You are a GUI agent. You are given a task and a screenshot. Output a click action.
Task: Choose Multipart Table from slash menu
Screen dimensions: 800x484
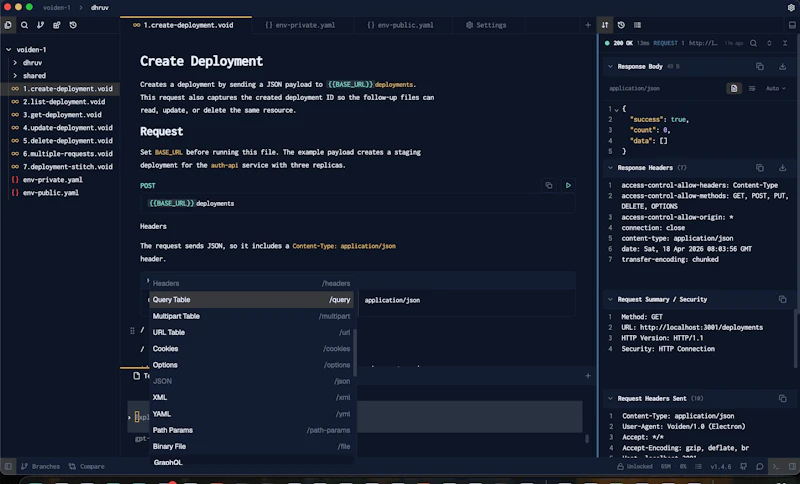tap(252, 316)
